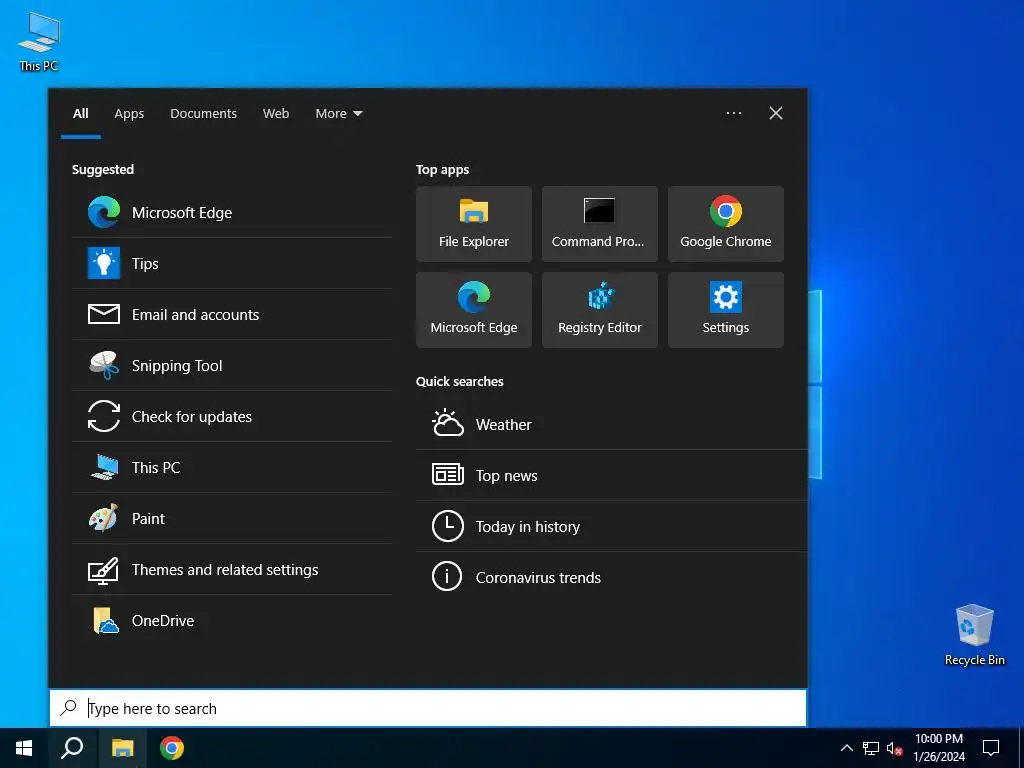1024x768 pixels.
Task: Click the 'Email and accounts' text
Action: 195,315
